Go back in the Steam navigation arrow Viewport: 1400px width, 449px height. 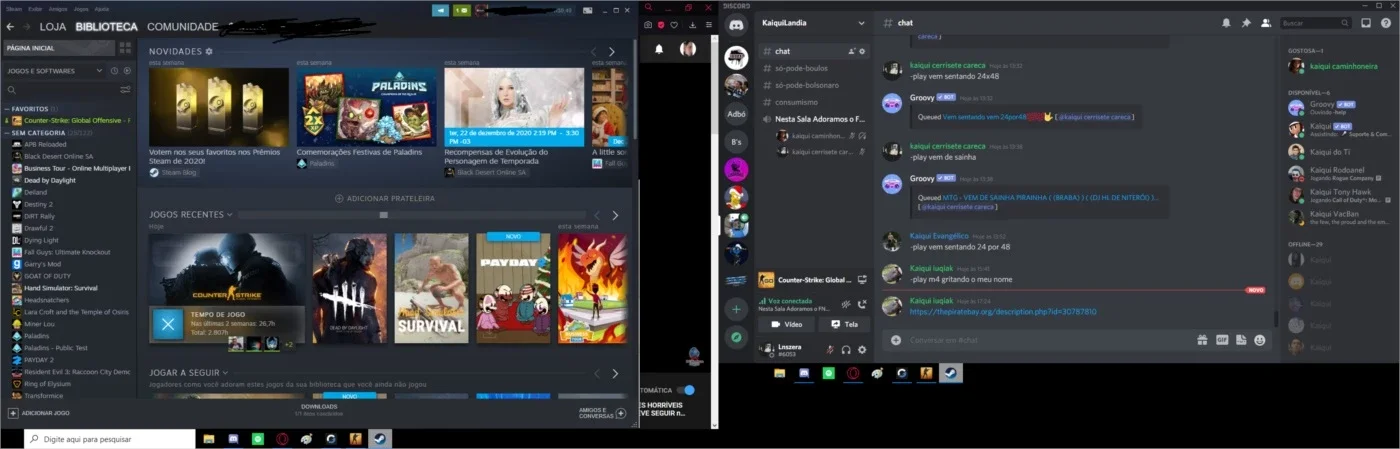click(x=10, y=26)
